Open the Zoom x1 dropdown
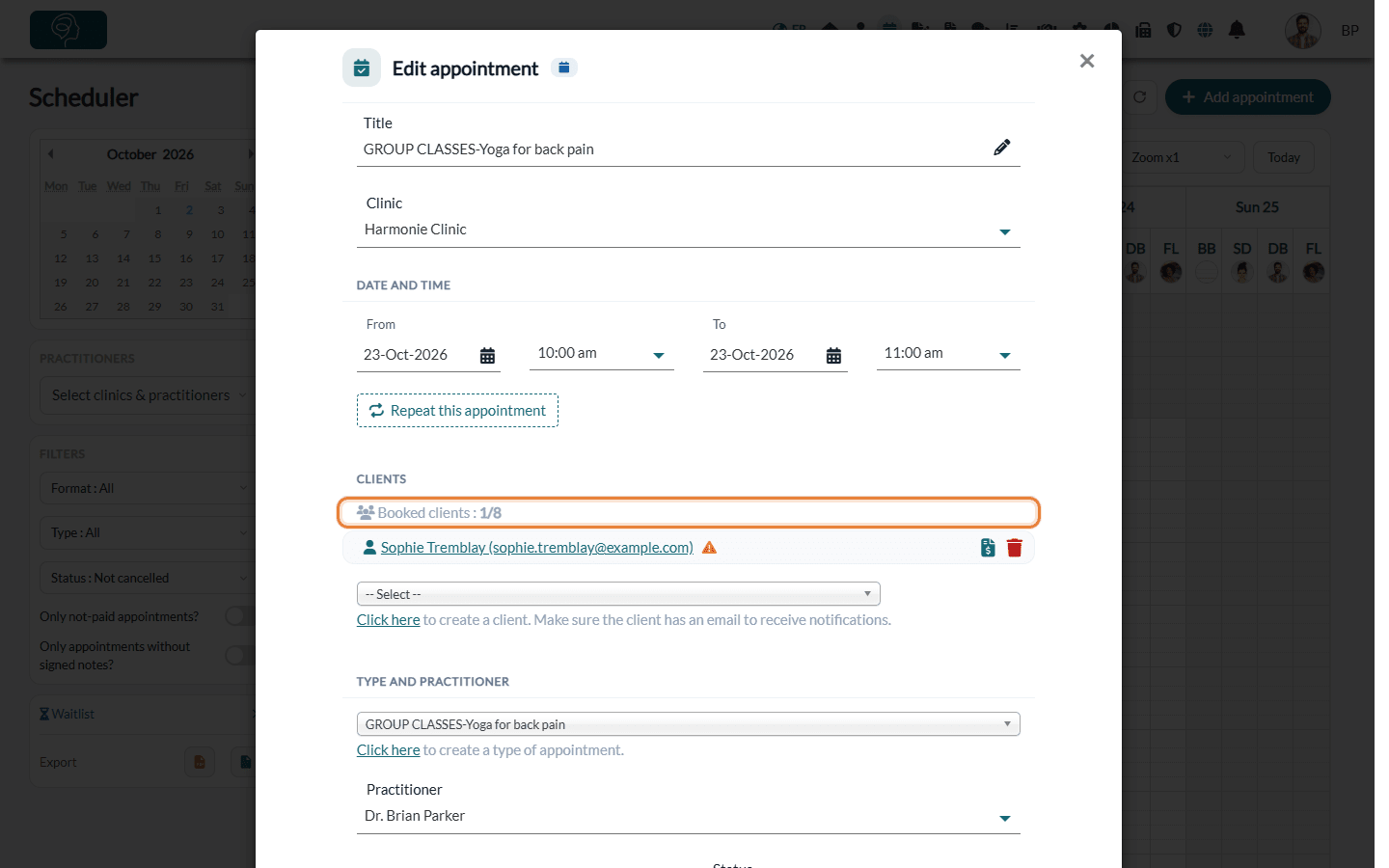Image resolution: width=1389 pixels, height=868 pixels. (1181, 157)
